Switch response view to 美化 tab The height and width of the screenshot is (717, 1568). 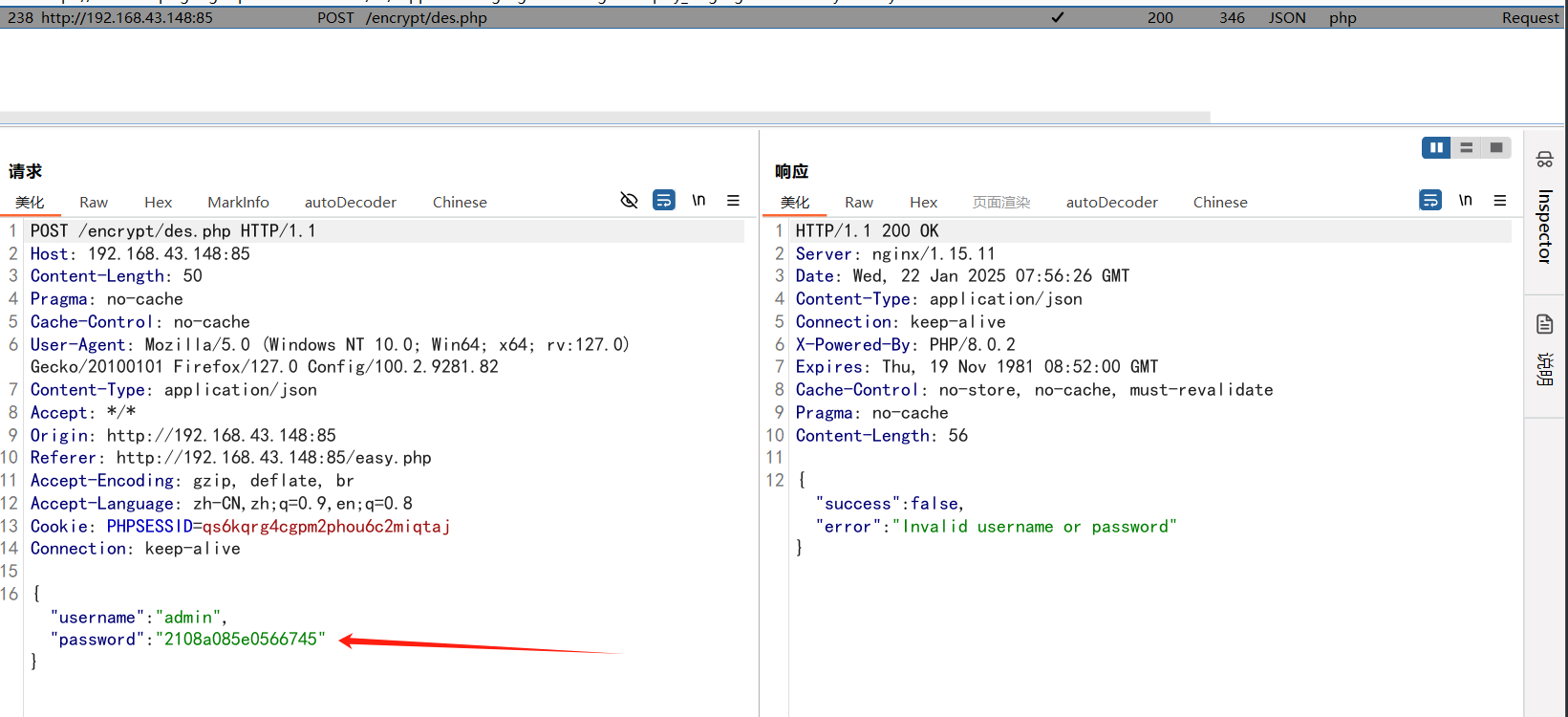coord(795,202)
